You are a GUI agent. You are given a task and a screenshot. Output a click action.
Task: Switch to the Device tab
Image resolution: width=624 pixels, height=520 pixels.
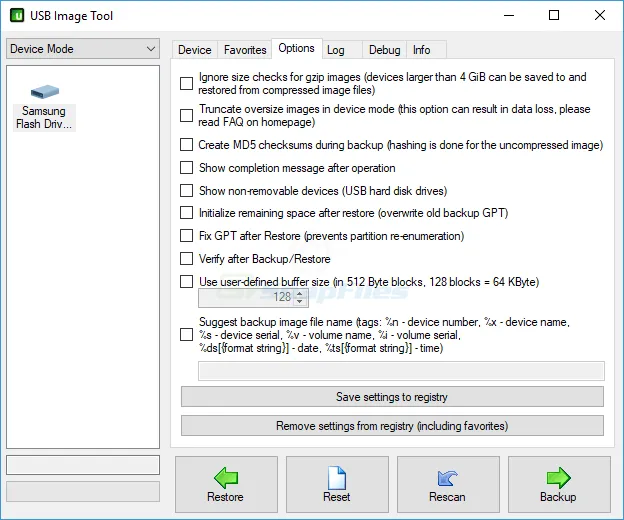195,50
